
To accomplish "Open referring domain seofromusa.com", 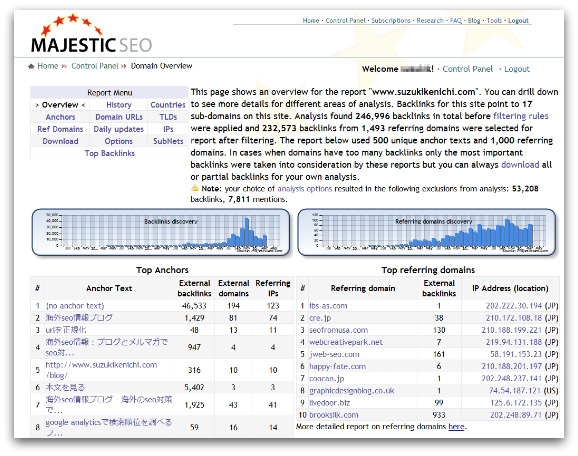I will pyautogui.click(x=338, y=330).
